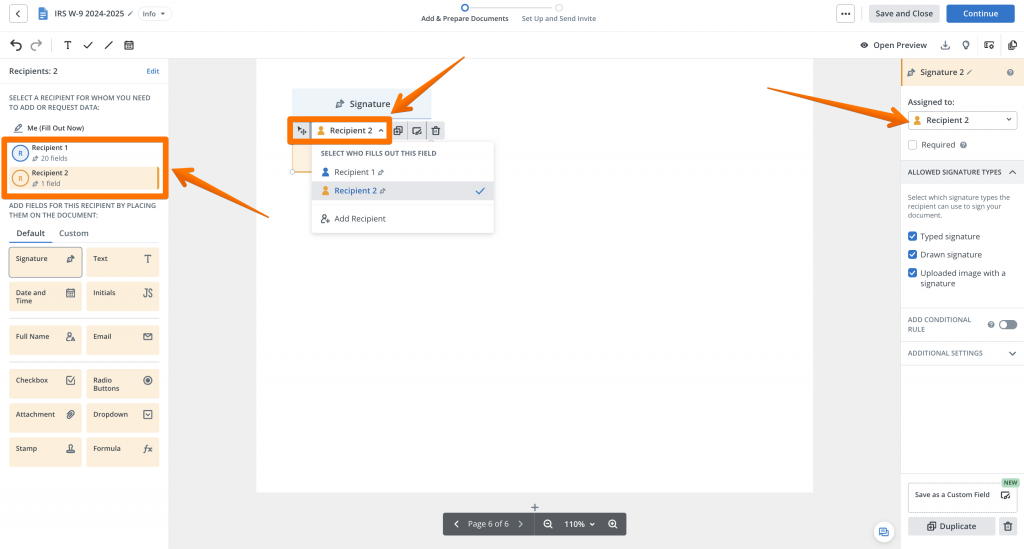
Task: Open the 110% zoom level dropdown
Action: (x=579, y=524)
